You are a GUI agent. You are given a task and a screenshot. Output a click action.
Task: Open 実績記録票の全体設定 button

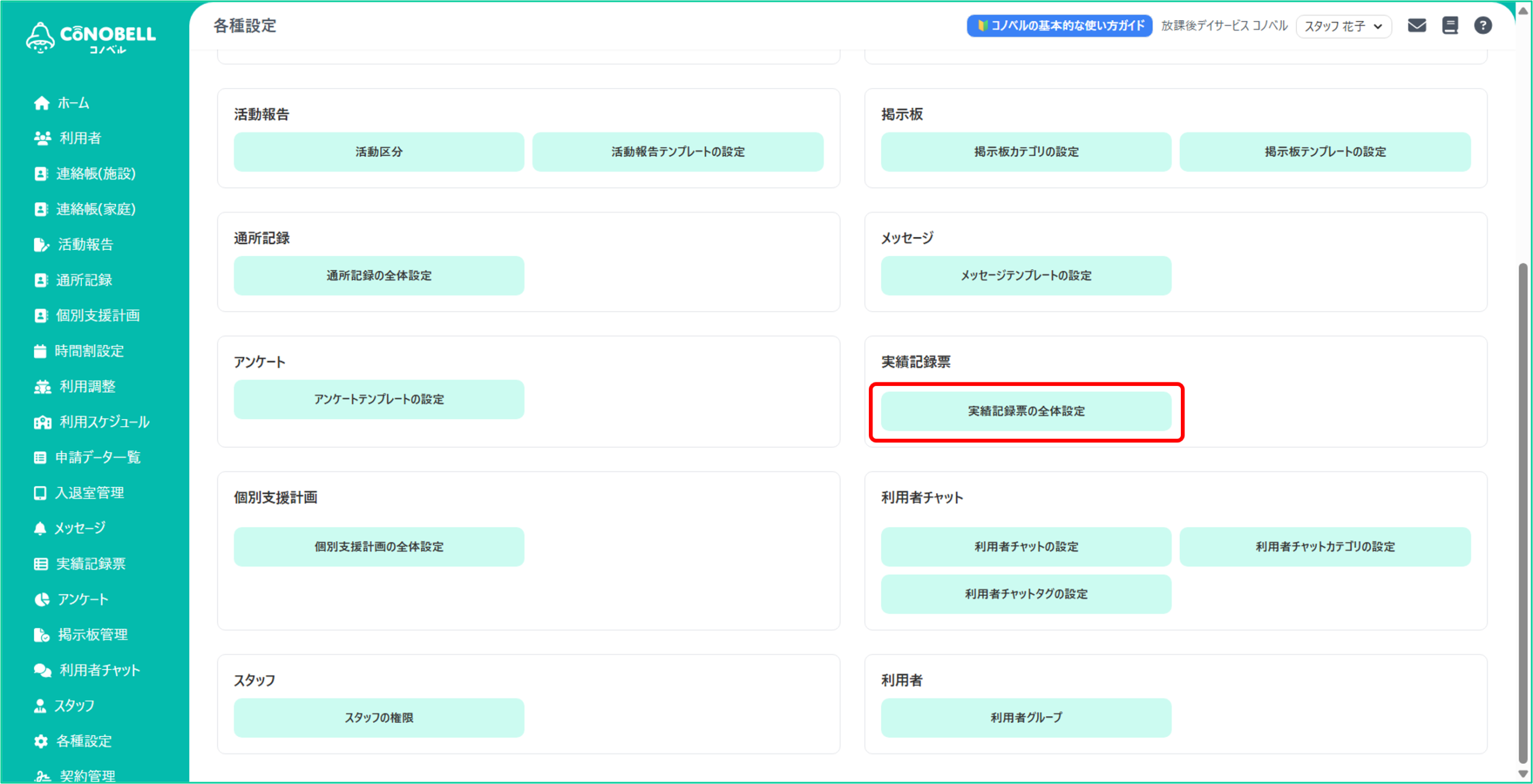click(1026, 411)
